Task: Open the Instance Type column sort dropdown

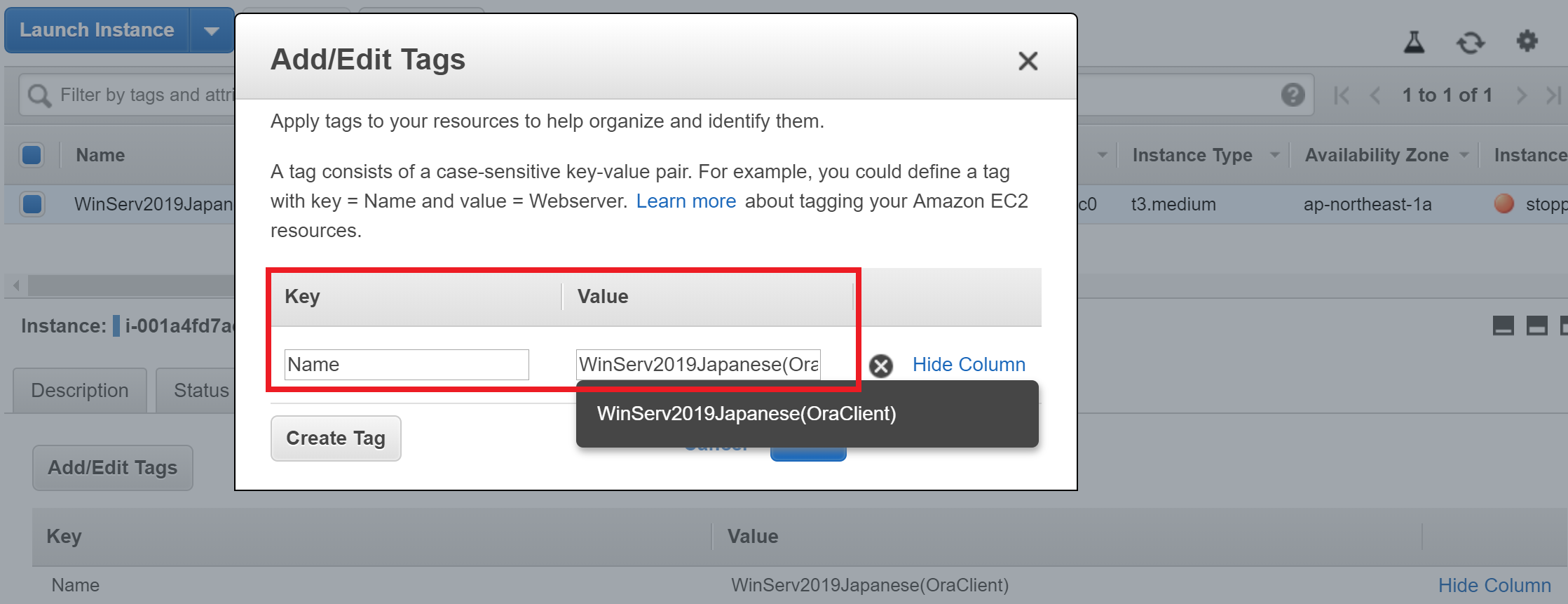Action: [1274, 155]
